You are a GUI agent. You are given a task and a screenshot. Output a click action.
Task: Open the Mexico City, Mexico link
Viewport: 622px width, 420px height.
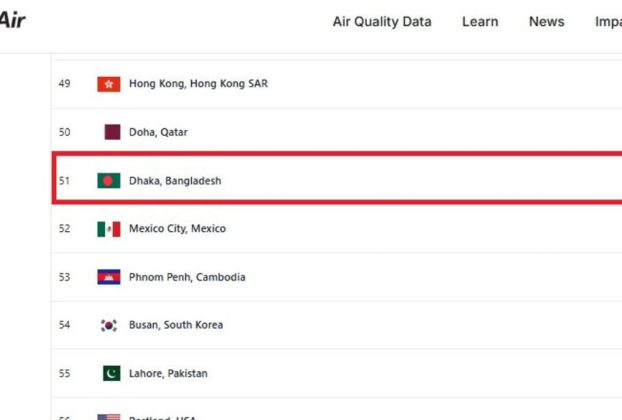(177, 228)
